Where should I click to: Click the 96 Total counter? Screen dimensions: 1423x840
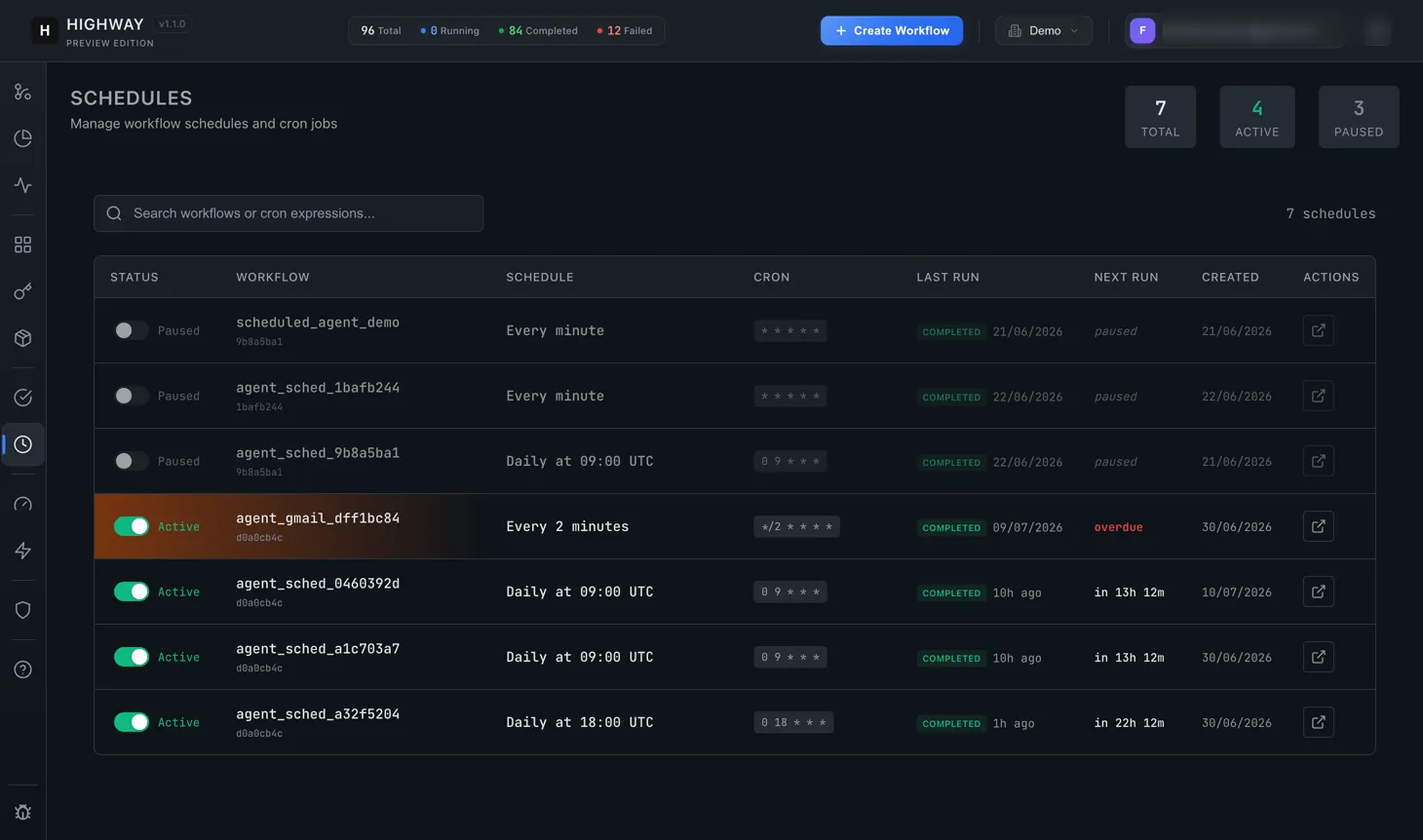pyautogui.click(x=381, y=30)
